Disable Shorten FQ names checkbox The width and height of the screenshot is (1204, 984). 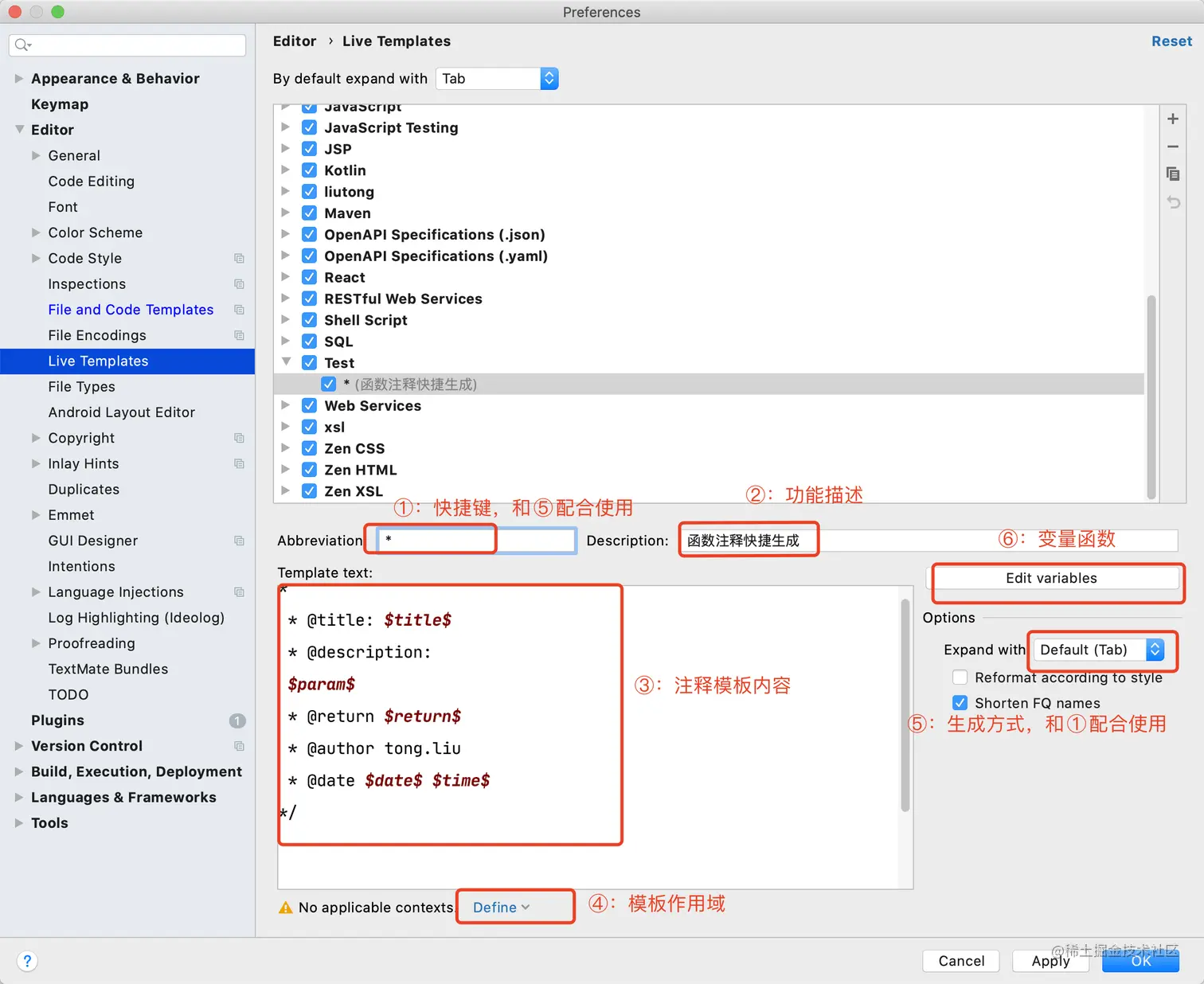coord(960,703)
